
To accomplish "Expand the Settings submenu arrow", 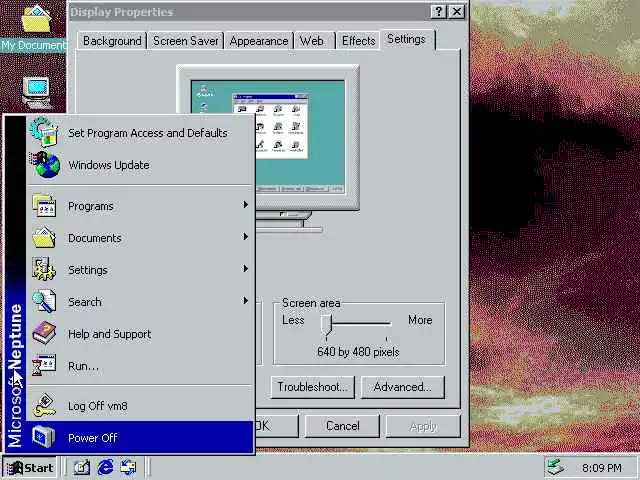I will tap(245, 269).
